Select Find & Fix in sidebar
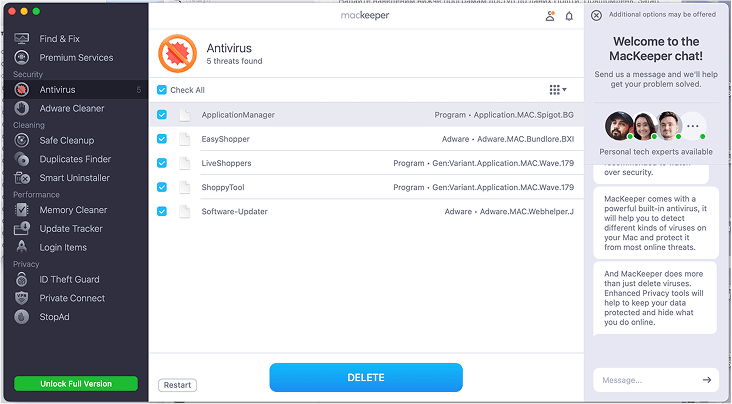732x404 pixels. pos(59,39)
